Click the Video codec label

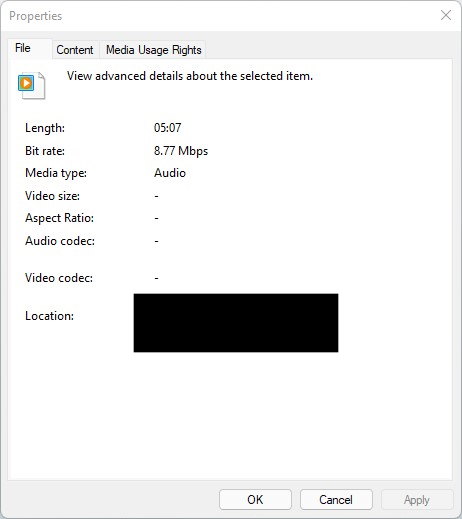tap(59, 278)
